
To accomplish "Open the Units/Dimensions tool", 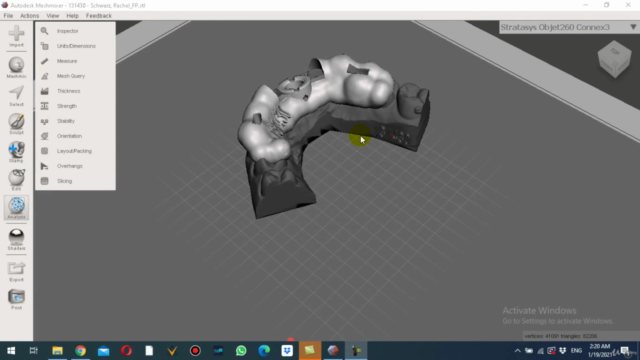I will 75,46.
